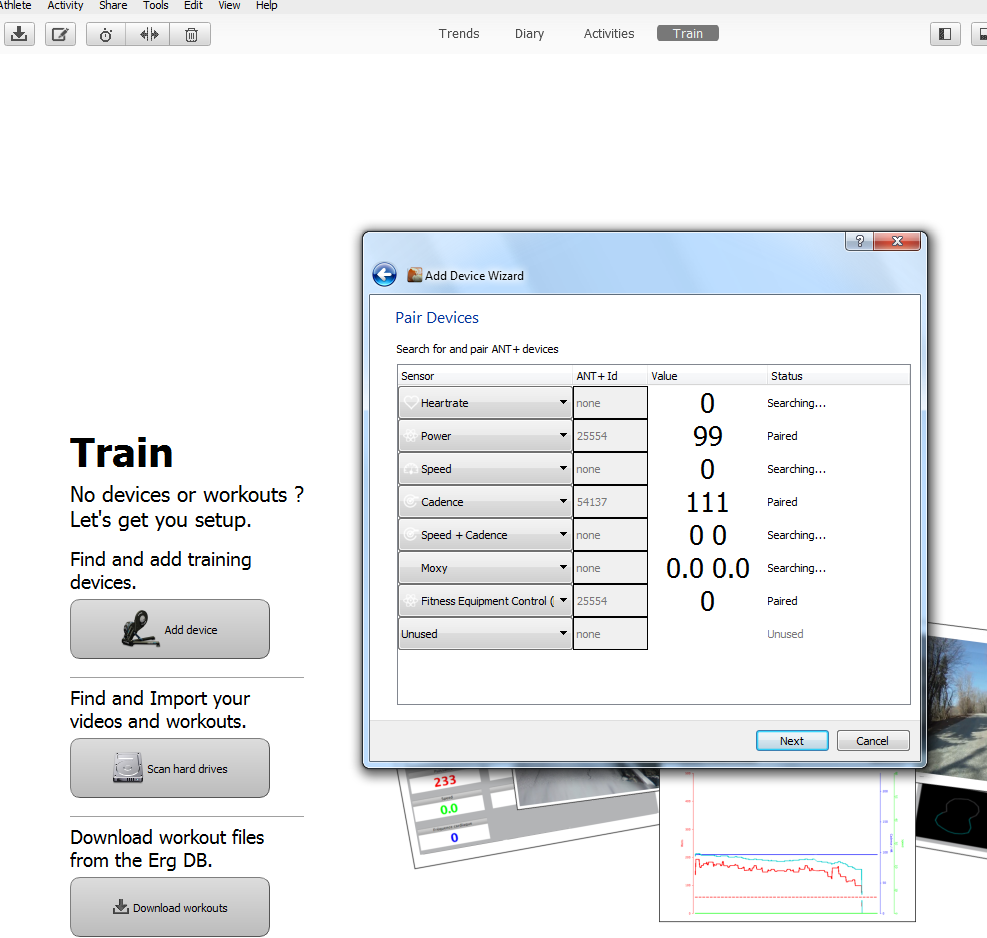This screenshot has width=987, height=938.
Task: Click the hard drive icon on Scan hard drives
Action: [x=128, y=767]
